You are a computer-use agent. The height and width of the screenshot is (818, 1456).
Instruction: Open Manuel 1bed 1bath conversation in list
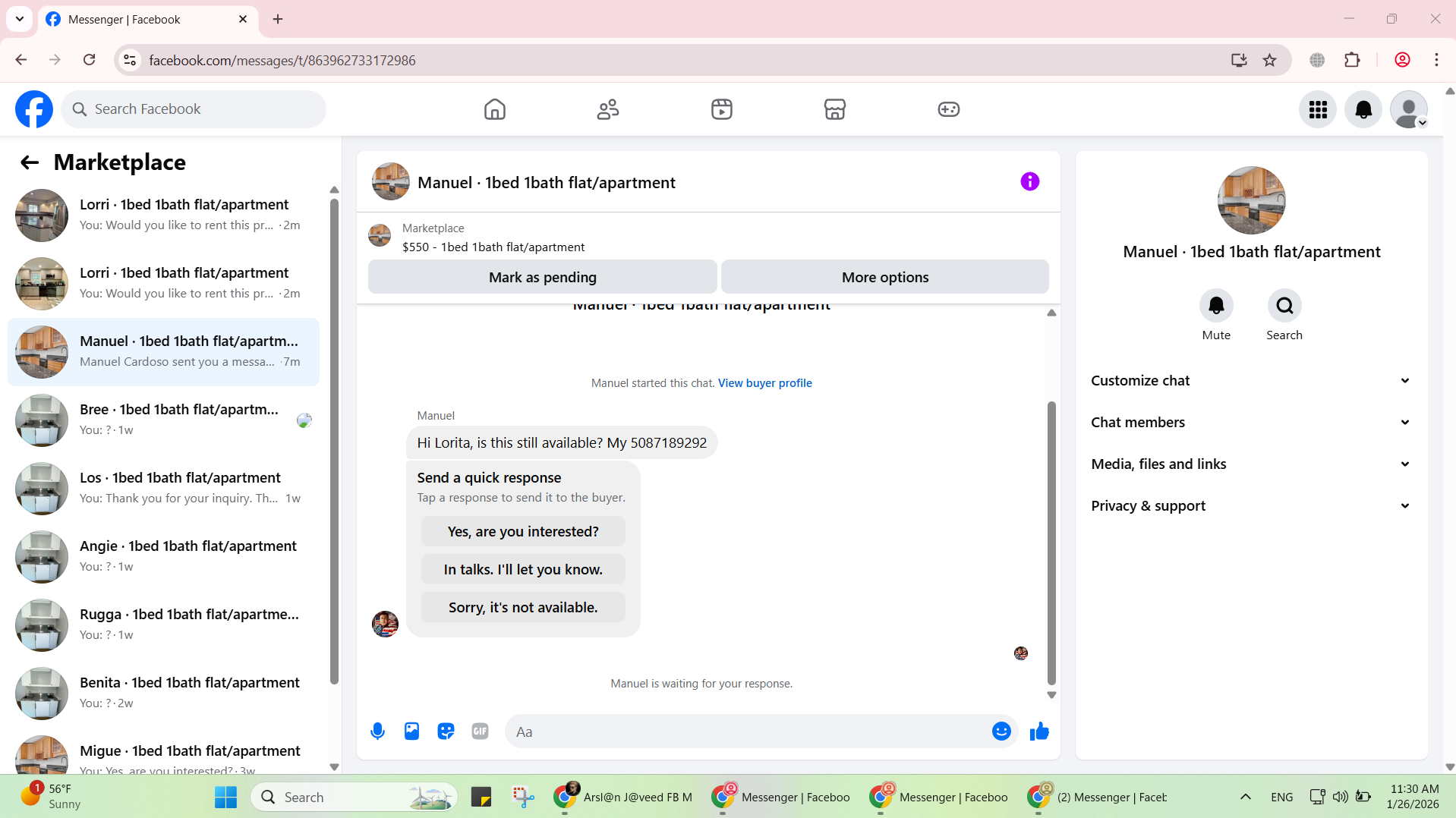click(x=163, y=352)
